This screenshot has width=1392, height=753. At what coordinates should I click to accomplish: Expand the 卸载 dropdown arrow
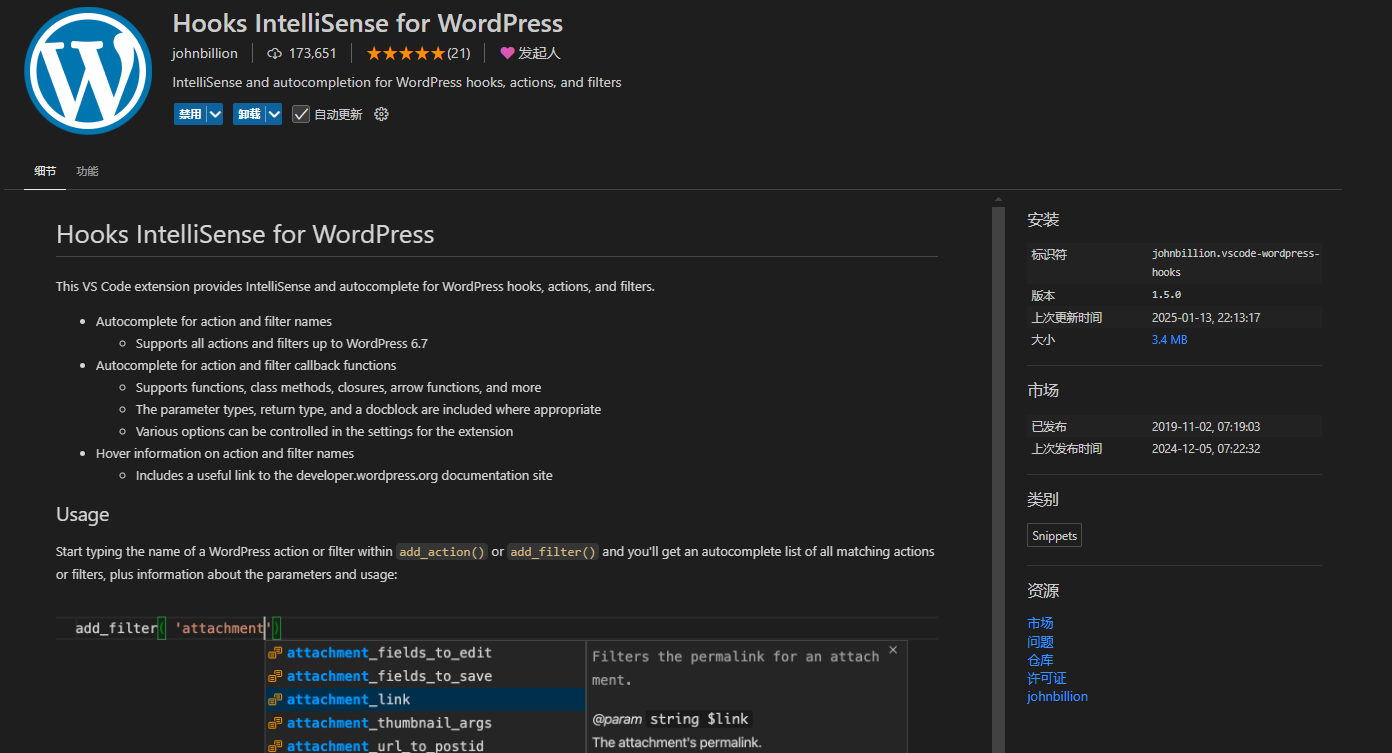point(274,114)
